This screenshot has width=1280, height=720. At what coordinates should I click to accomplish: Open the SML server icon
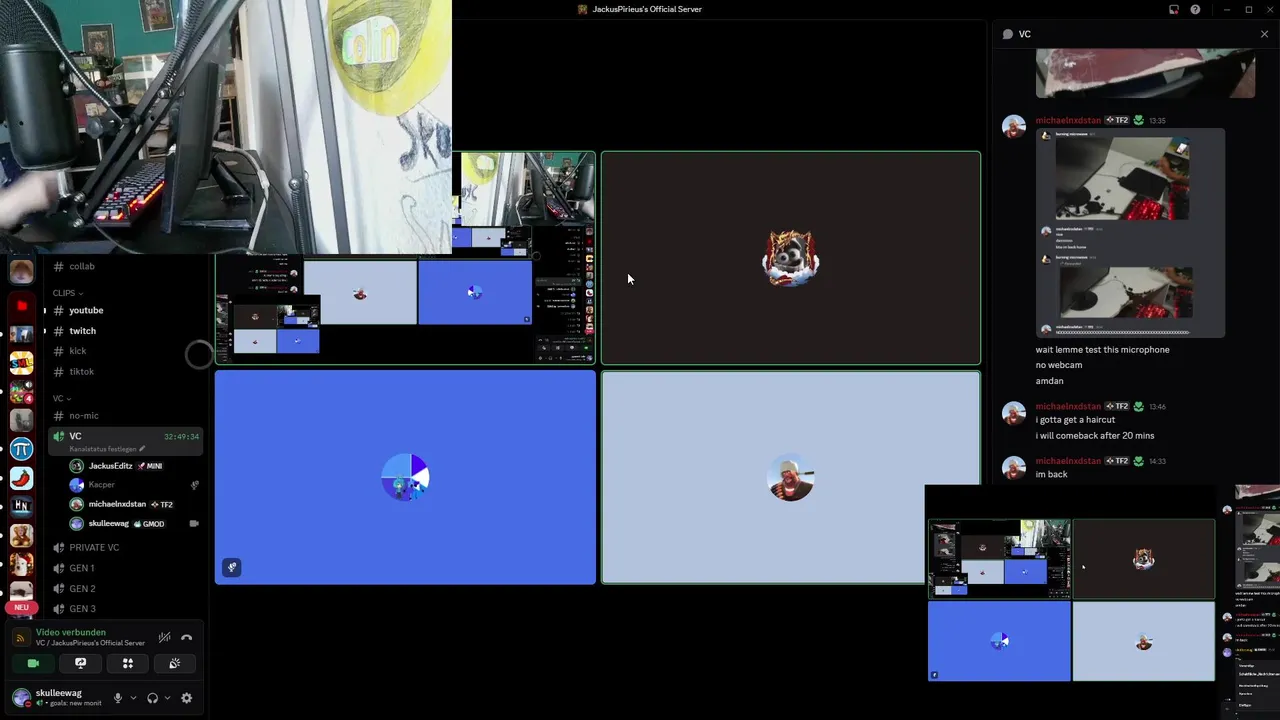tap(21, 363)
